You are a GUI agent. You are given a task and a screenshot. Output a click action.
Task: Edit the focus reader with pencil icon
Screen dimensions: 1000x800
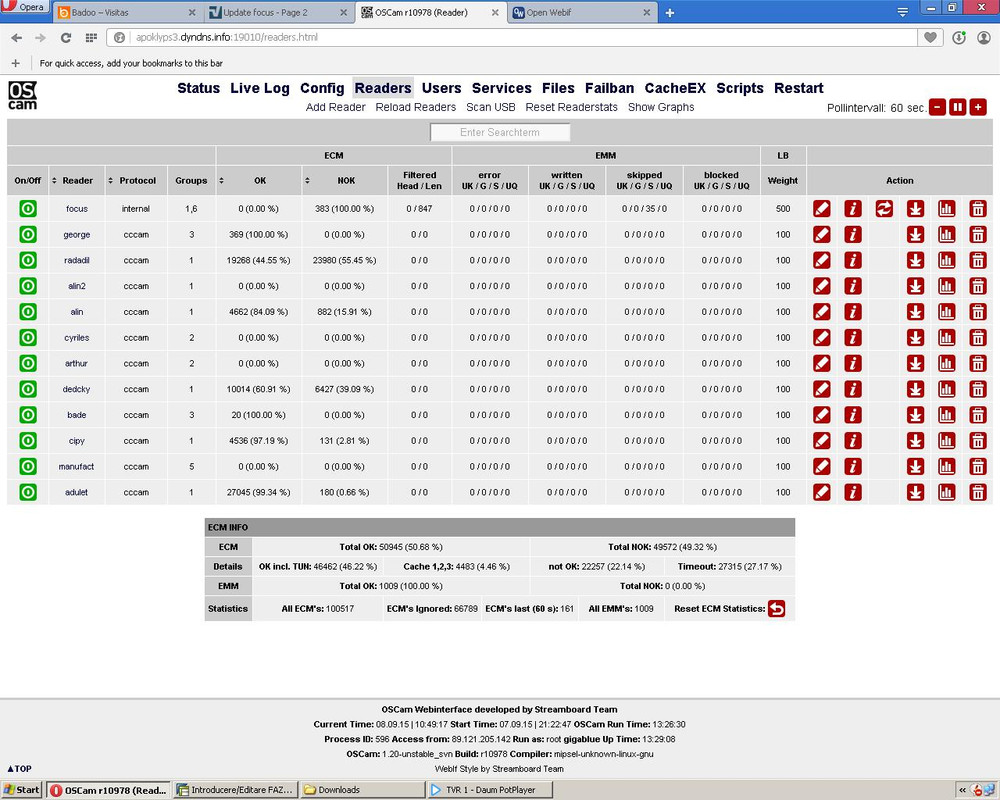(x=821, y=209)
